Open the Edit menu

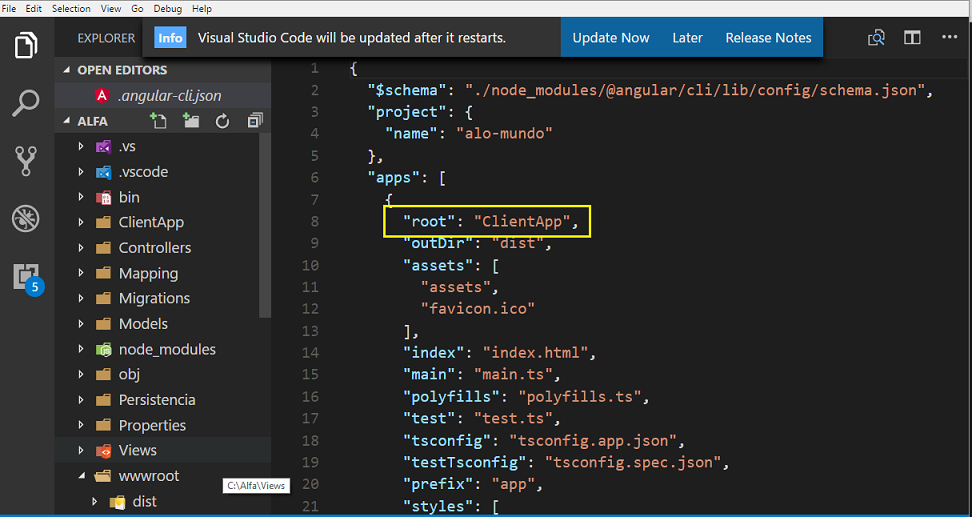(x=33, y=9)
